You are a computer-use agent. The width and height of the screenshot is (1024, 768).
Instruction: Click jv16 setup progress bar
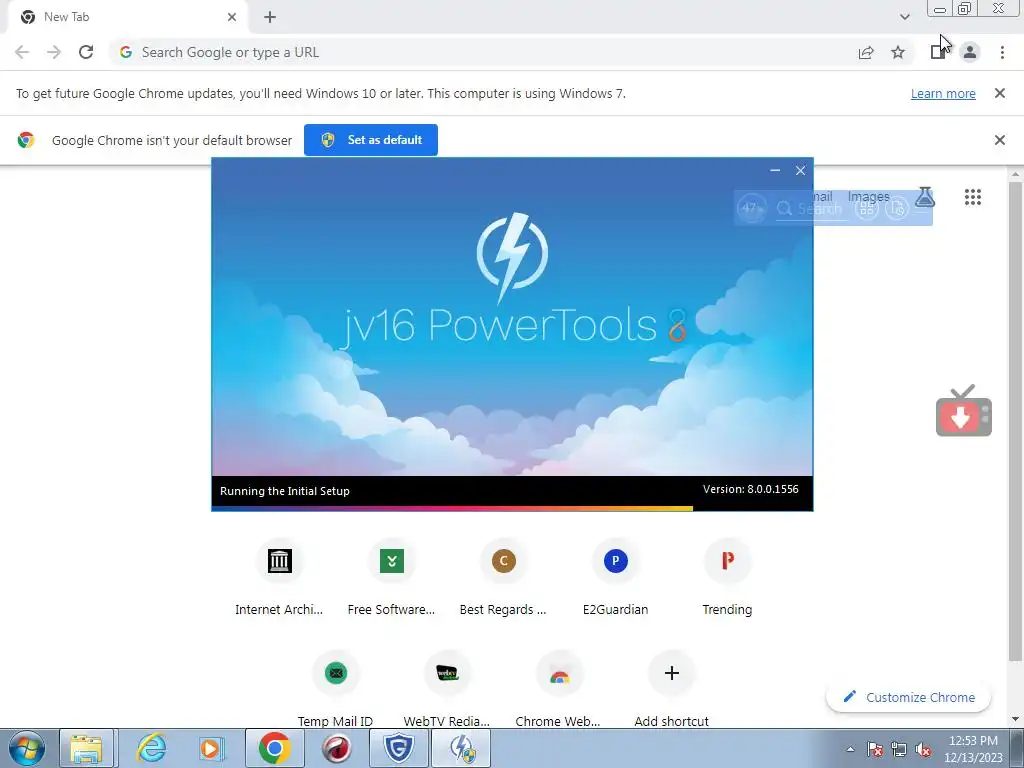pos(512,509)
